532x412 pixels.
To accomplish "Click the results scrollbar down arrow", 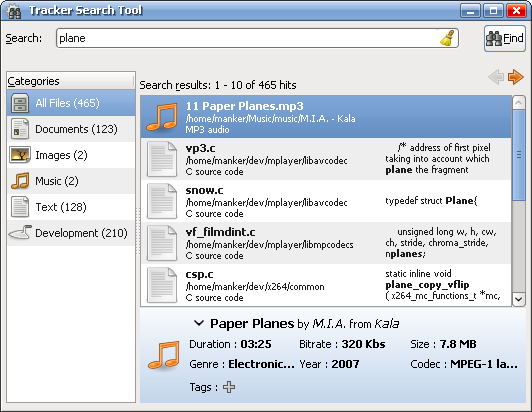I will [x=518, y=299].
